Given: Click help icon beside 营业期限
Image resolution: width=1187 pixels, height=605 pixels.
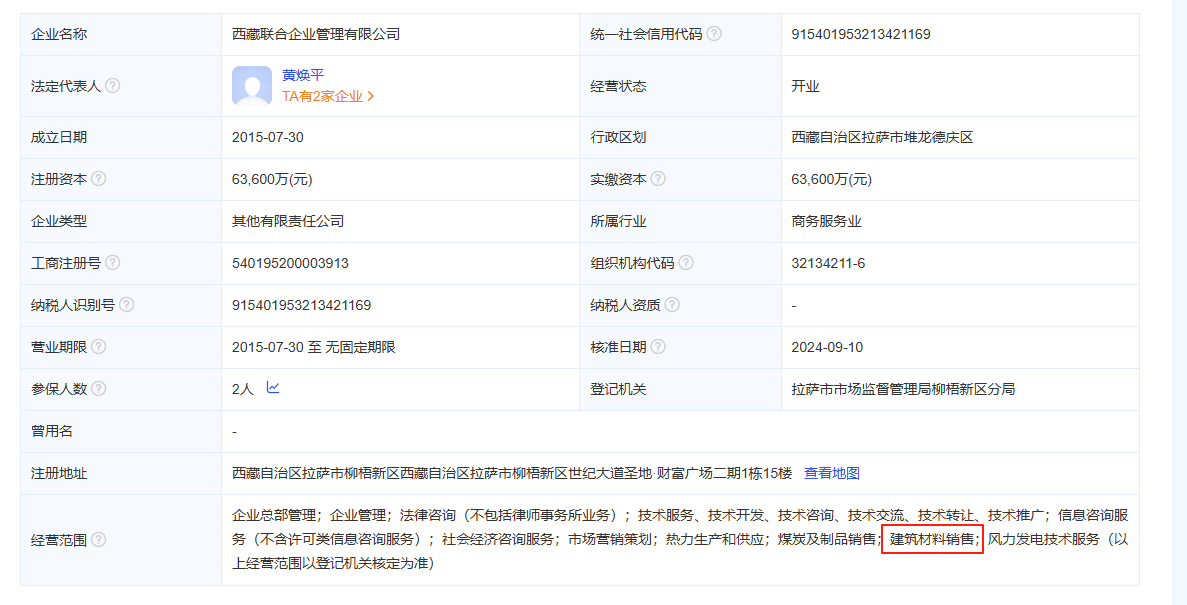Looking at the screenshot, I should [x=98, y=347].
